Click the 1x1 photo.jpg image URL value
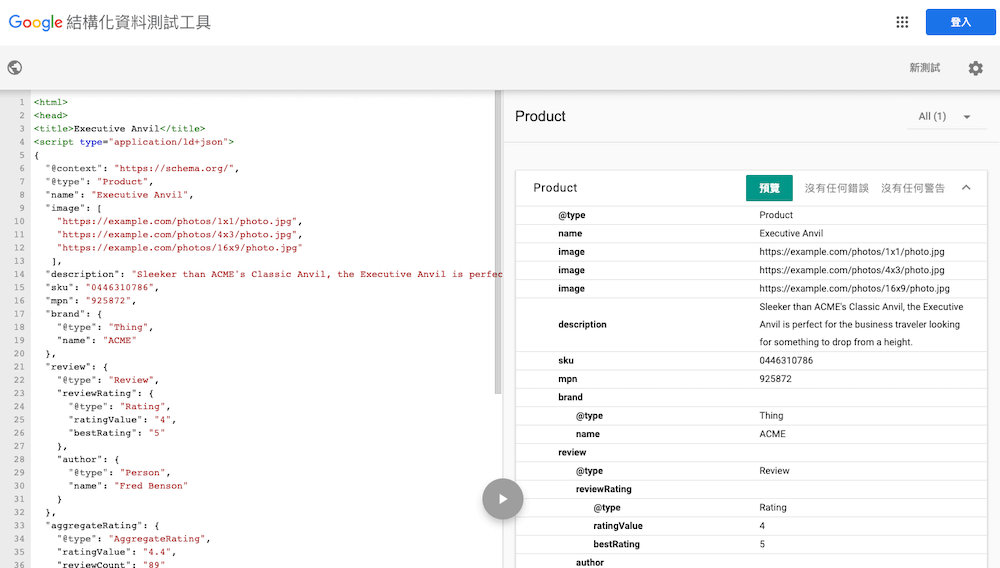 coord(851,252)
